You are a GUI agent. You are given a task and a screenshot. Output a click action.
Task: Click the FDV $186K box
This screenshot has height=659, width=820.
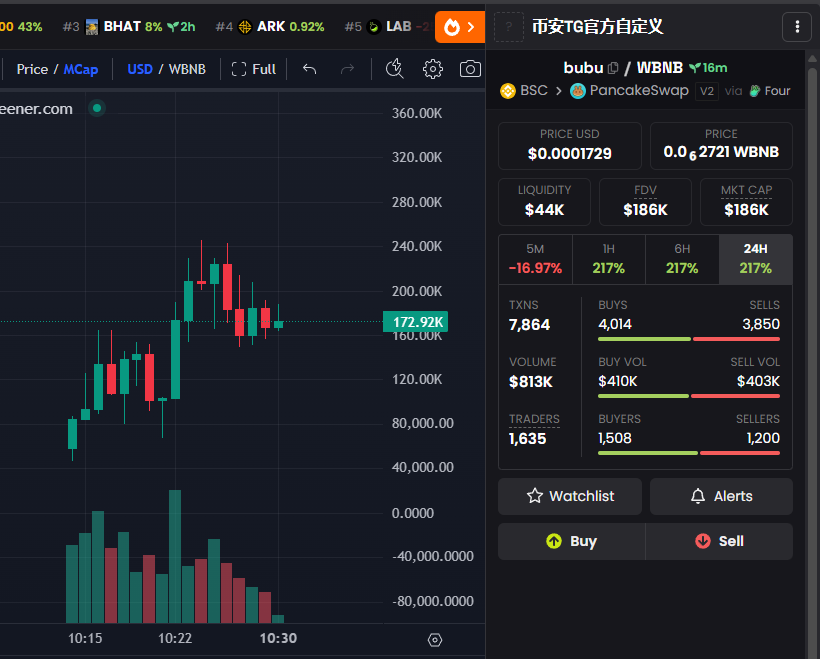click(x=645, y=202)
